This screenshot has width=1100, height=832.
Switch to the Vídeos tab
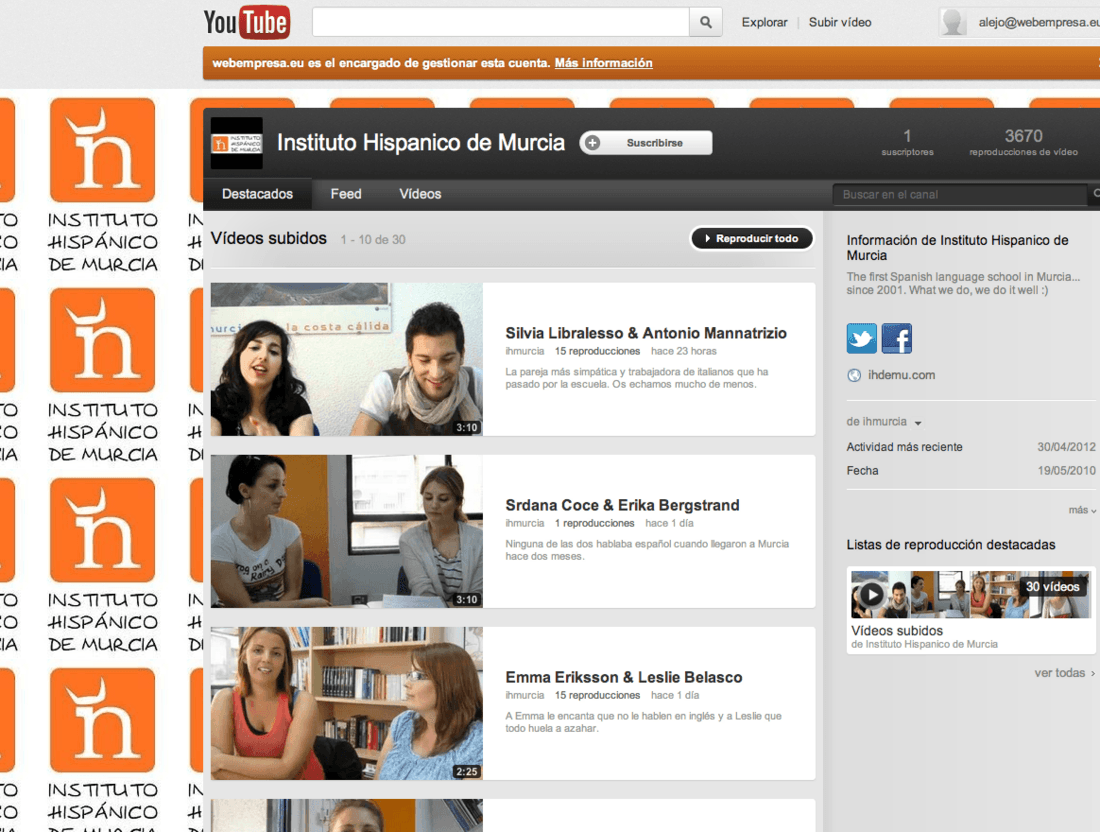click(x=420, y=194)
